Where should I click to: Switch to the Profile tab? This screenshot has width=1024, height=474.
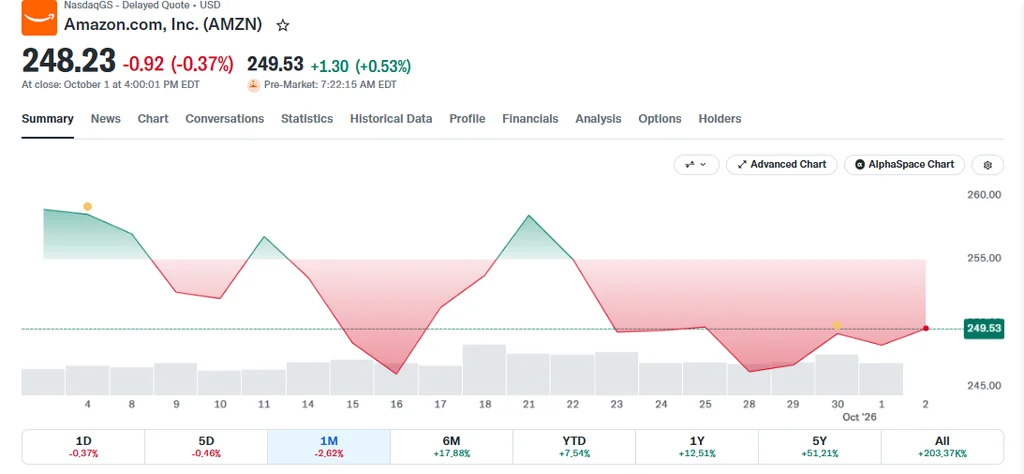[467, 119]
